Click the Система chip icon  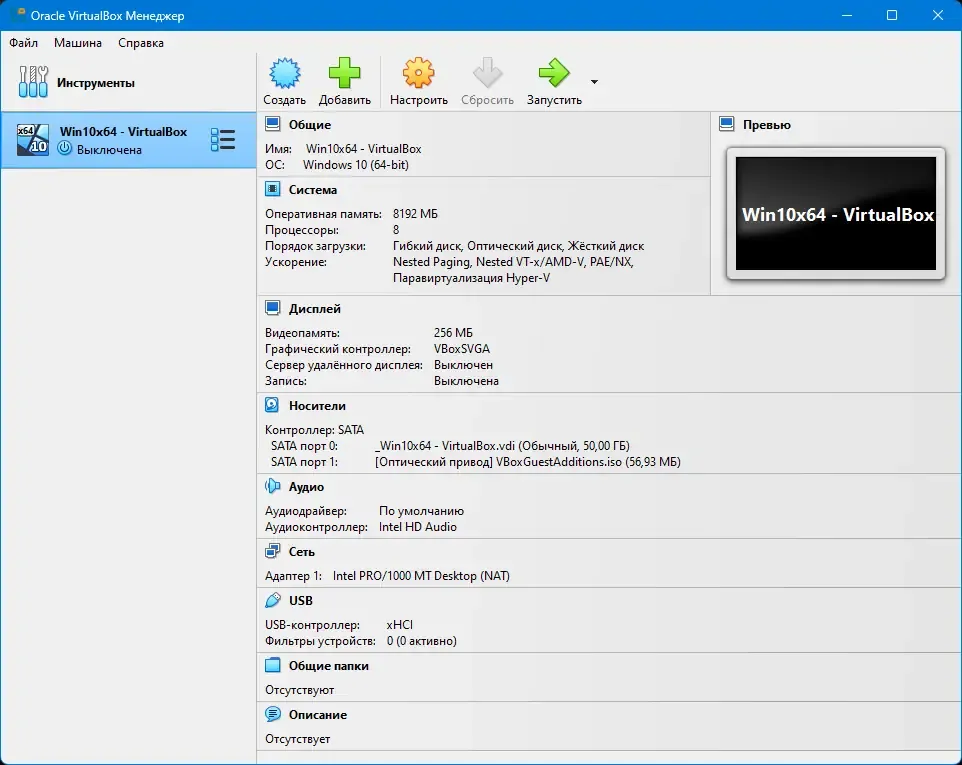272,189
